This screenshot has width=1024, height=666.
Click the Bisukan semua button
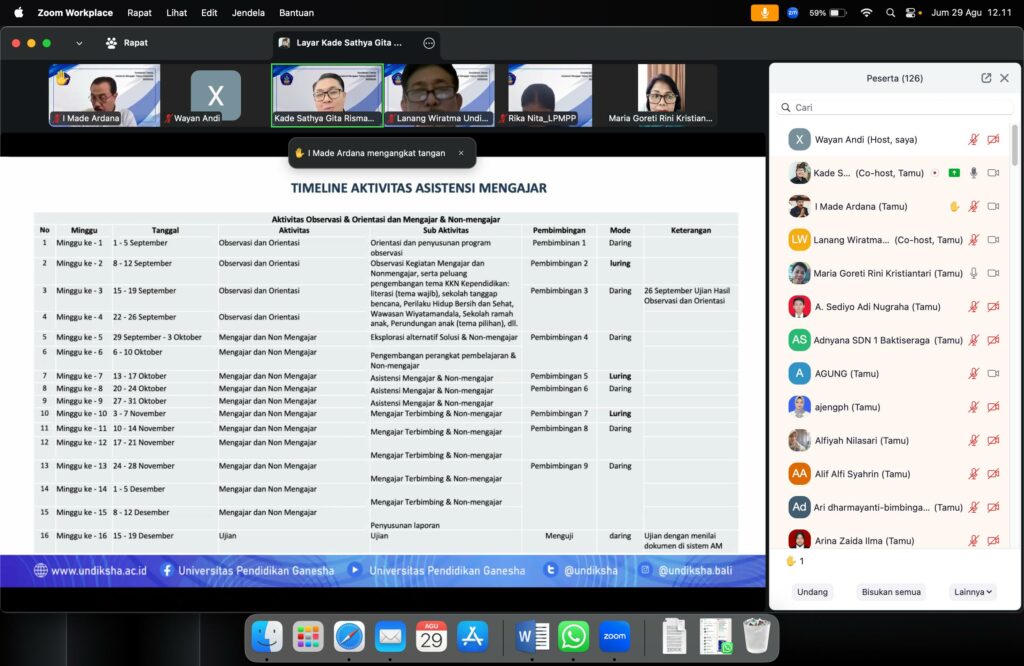coord(891,592)
